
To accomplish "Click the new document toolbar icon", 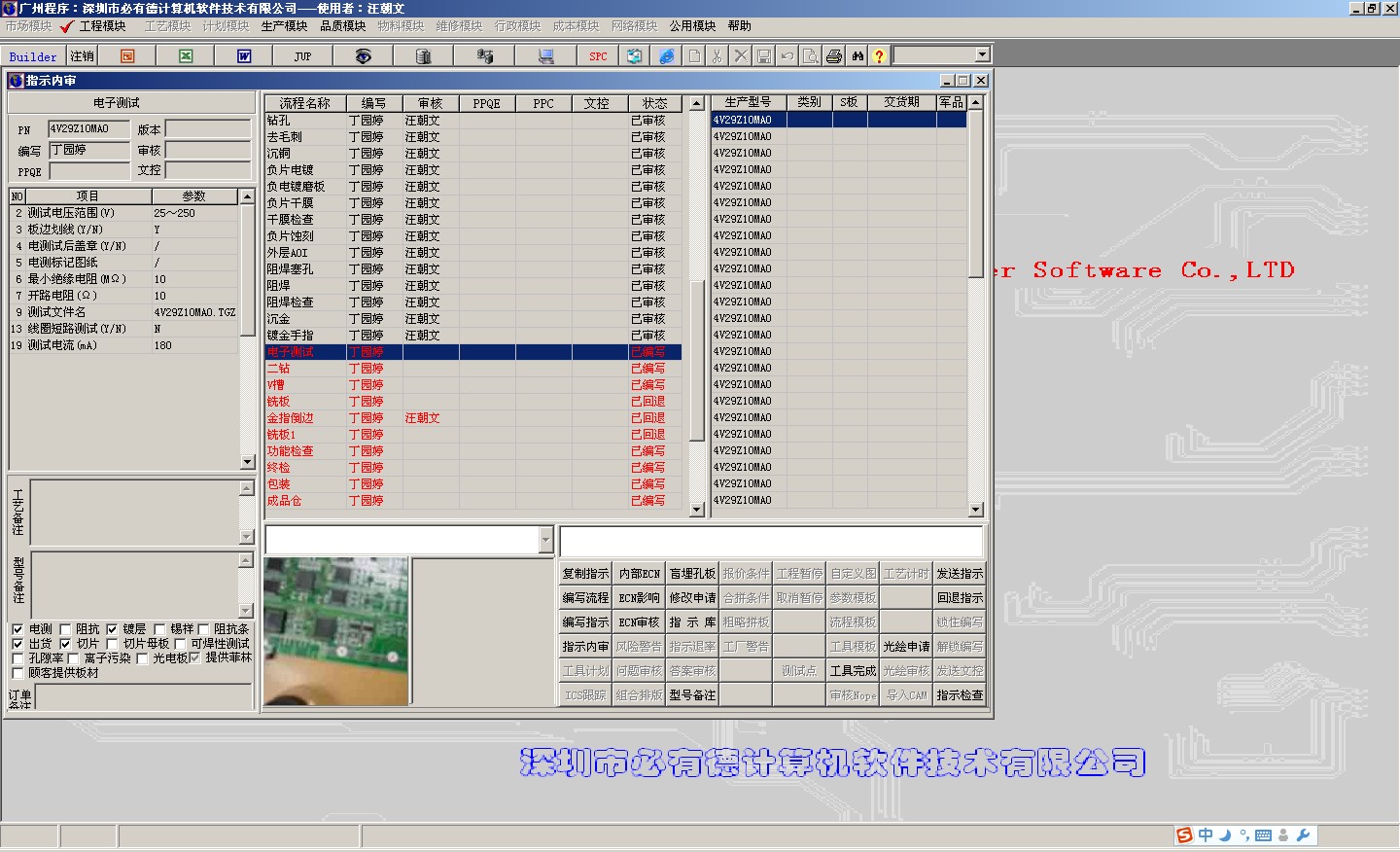I will coord(694,56).
